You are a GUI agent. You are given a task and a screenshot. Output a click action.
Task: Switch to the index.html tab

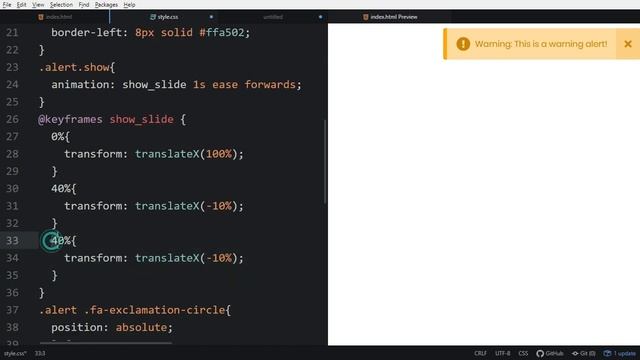pyautogui.click(x=55, y=17)
